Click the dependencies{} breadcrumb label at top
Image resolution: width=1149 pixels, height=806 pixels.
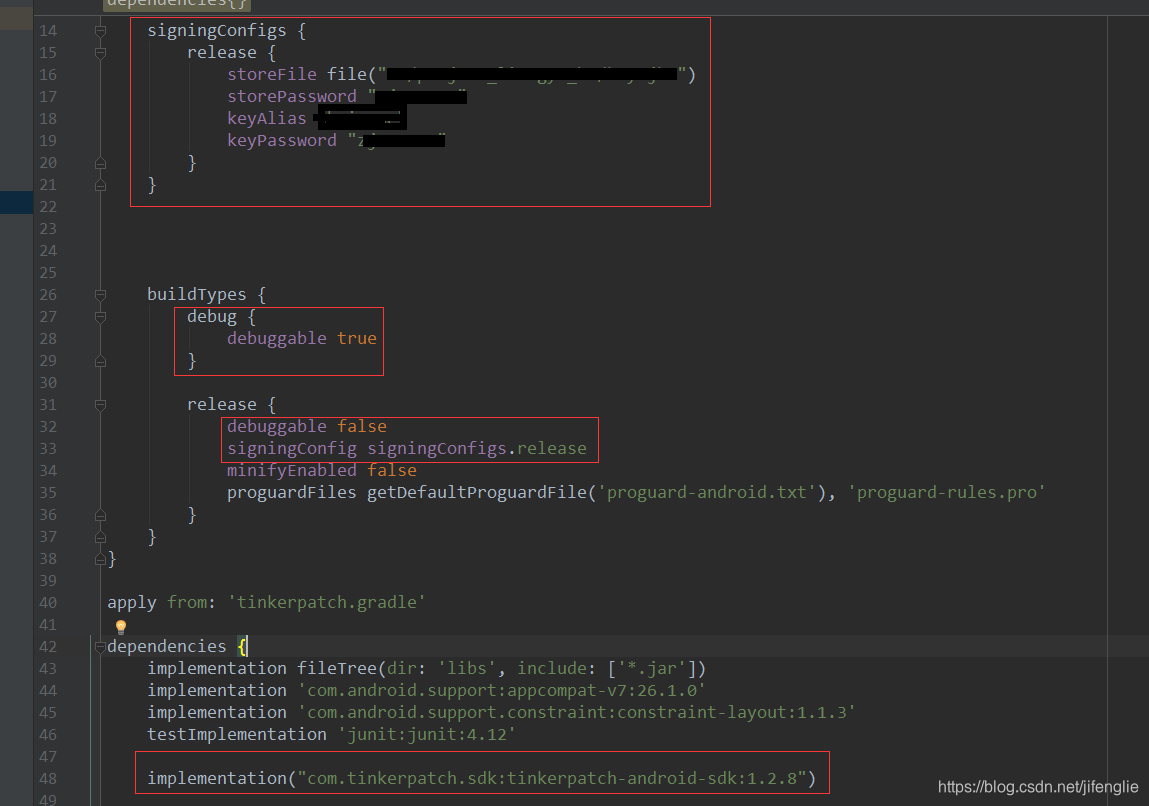click(x=176, y=5)
